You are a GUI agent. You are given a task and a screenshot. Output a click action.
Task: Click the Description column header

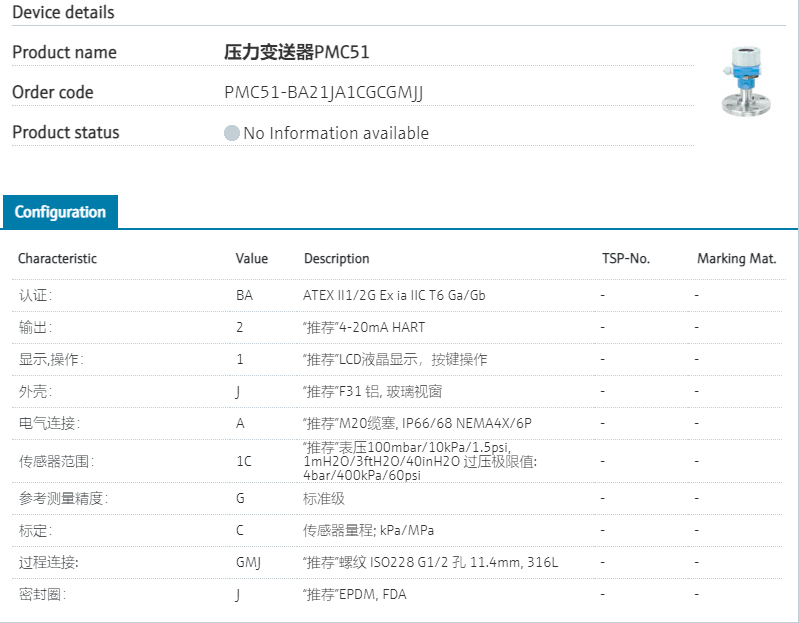[336, 258]
